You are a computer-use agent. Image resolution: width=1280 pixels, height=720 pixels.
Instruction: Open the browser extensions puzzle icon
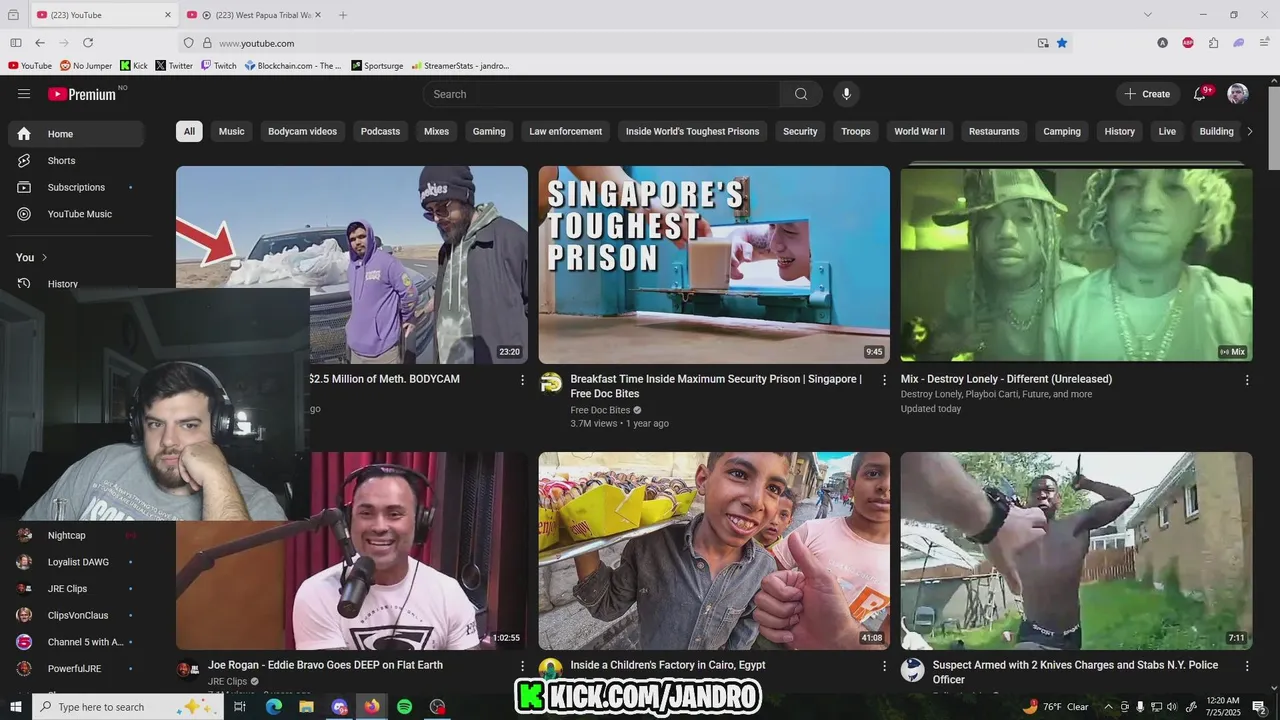click(x=1213, y=43)
